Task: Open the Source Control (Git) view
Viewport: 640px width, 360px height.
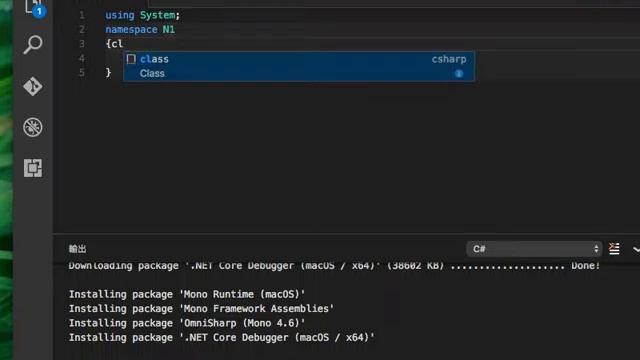Action: (x=33, y=86)
